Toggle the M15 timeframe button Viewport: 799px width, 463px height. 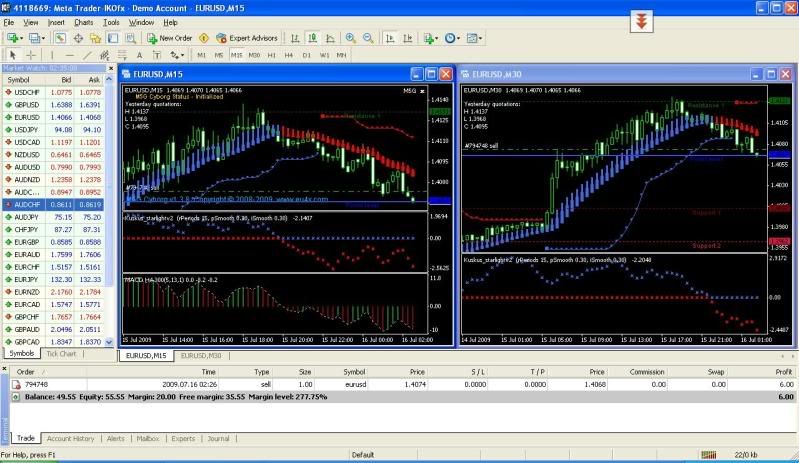click(236, 55)
